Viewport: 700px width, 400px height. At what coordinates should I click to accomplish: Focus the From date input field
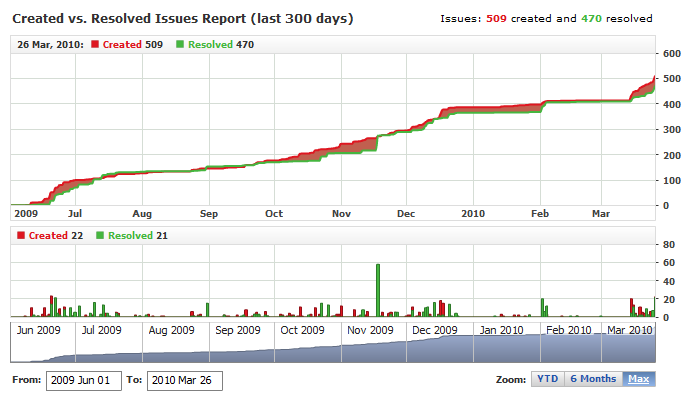pyautogui.click(x=84, y=380)
